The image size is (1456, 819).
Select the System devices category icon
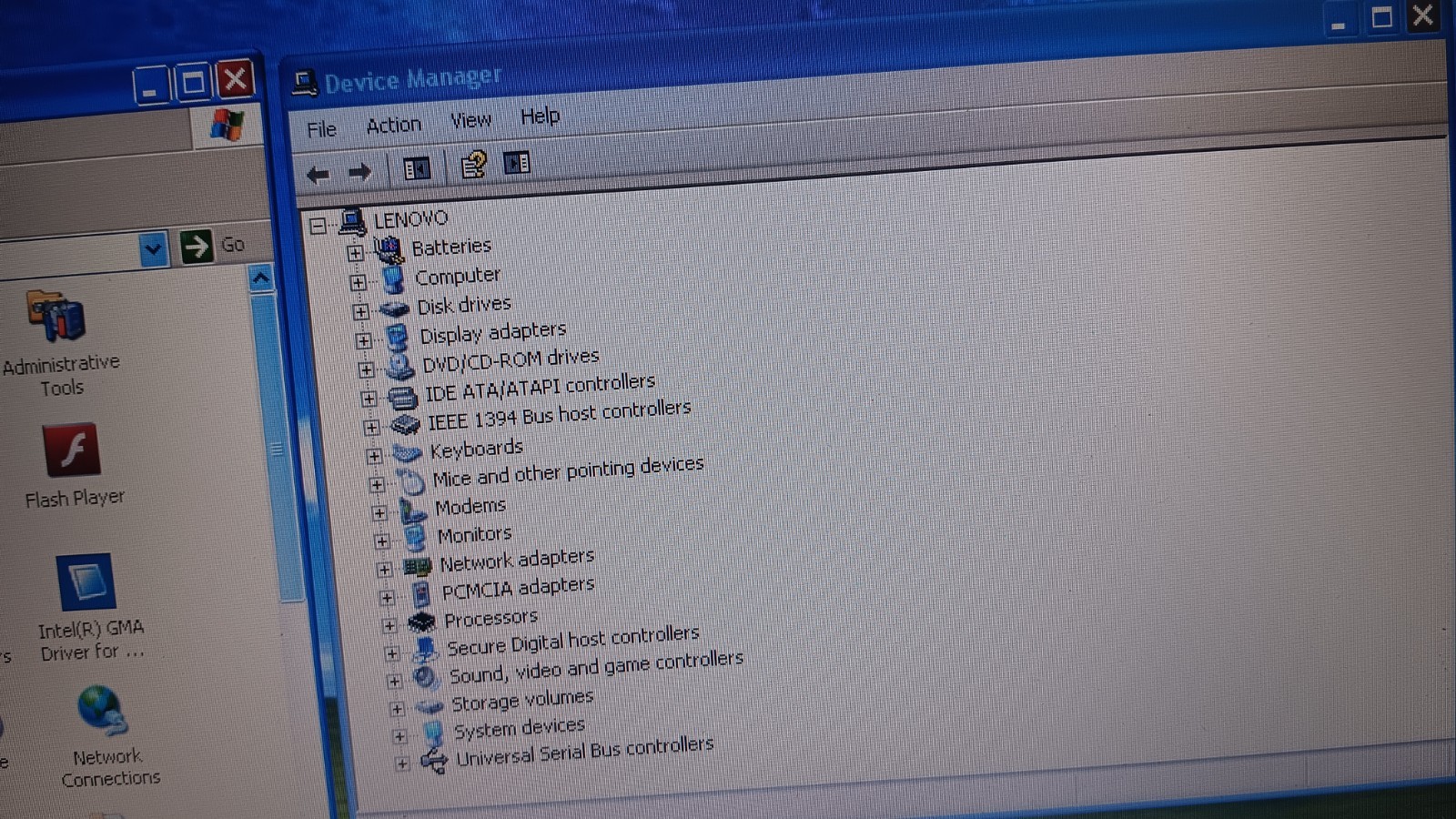[x=433, y=733]
